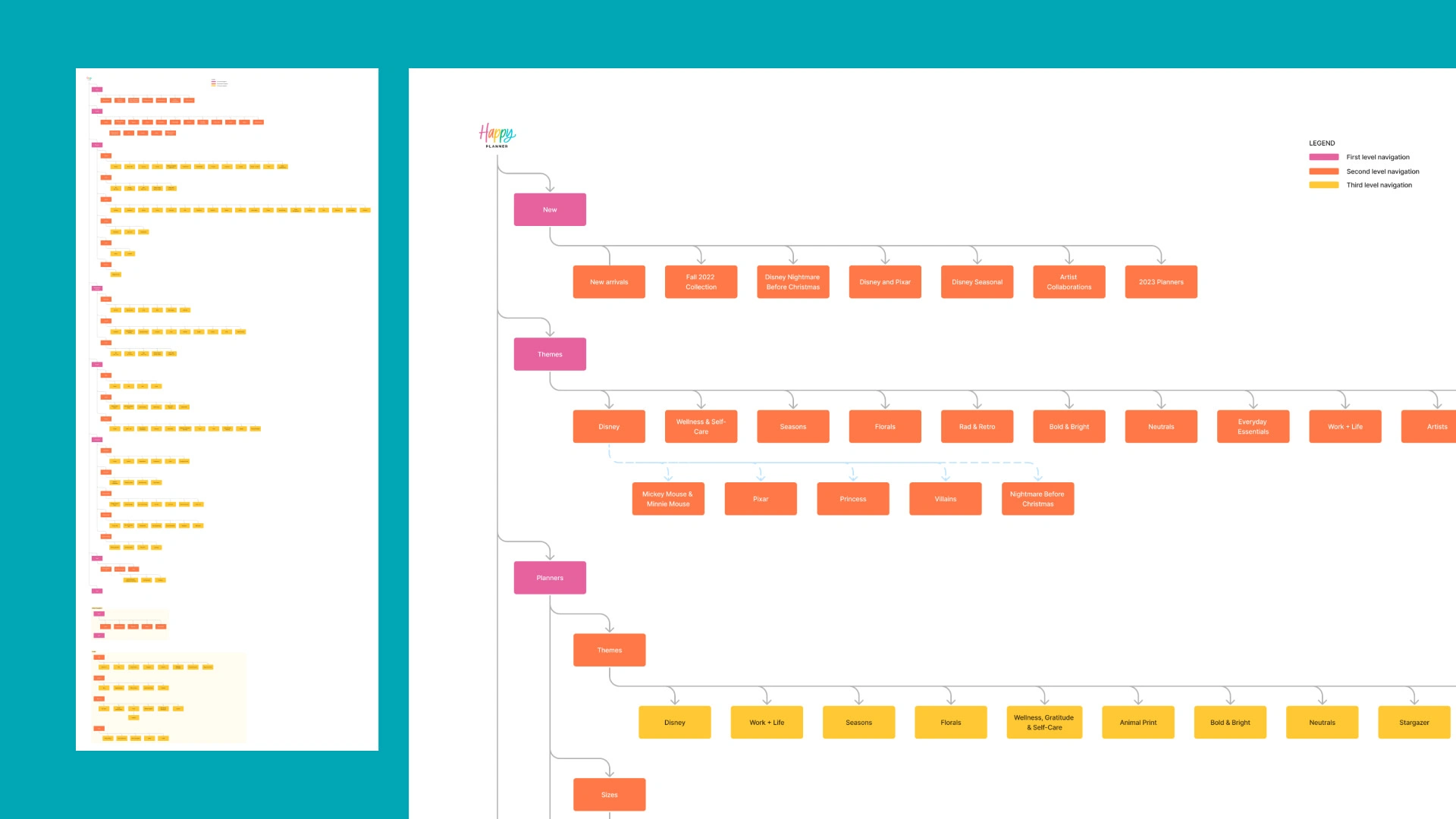Screen dimensions: 1456x819
Task: Click the yellow Work + Life node
Action: [x=767, y=723]
